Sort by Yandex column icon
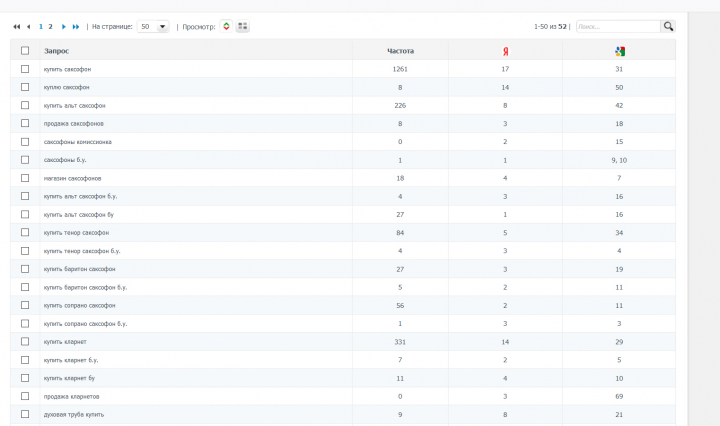The image size is (720, 426). click(505, 51)
